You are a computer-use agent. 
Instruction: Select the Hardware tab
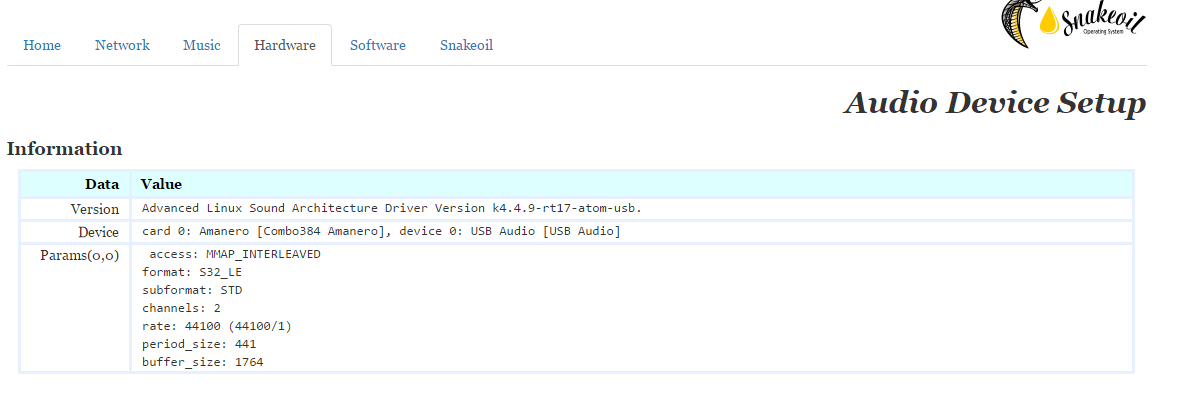pyautogui.click(x=285, y=45)
